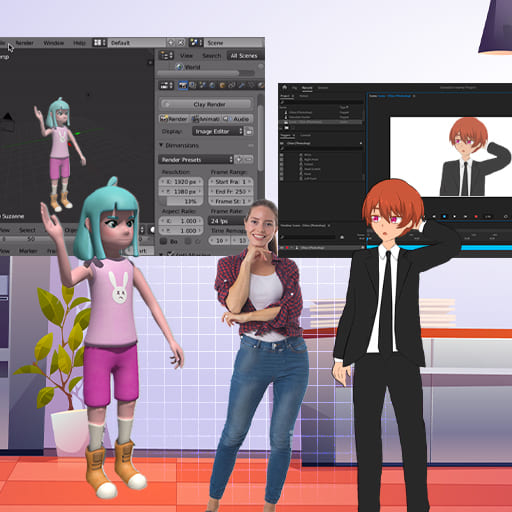Open the Select menu in viewport header
Viewport: 512px width, 512px height.
coord(27,230)
